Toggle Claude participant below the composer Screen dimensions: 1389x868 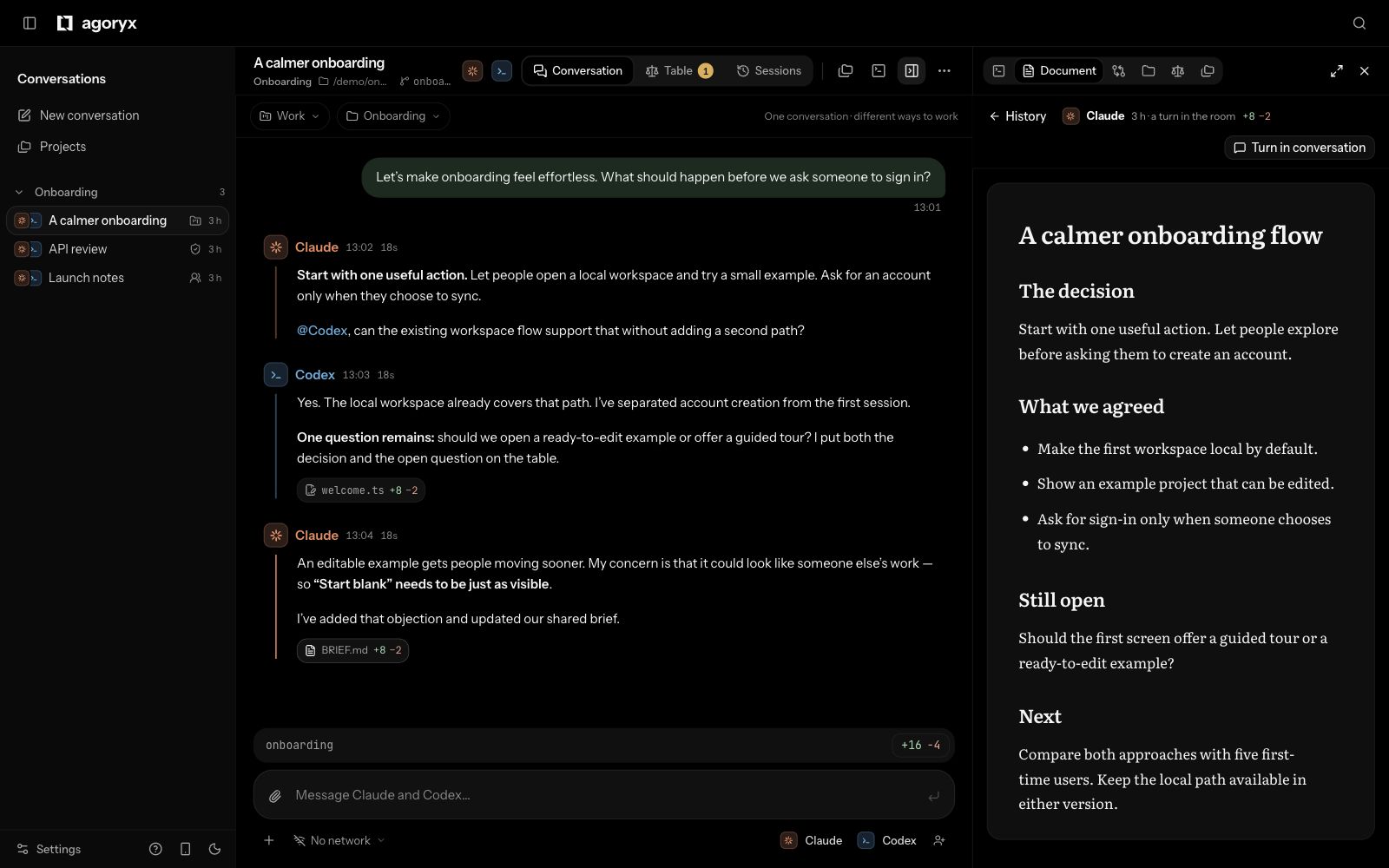812,840
